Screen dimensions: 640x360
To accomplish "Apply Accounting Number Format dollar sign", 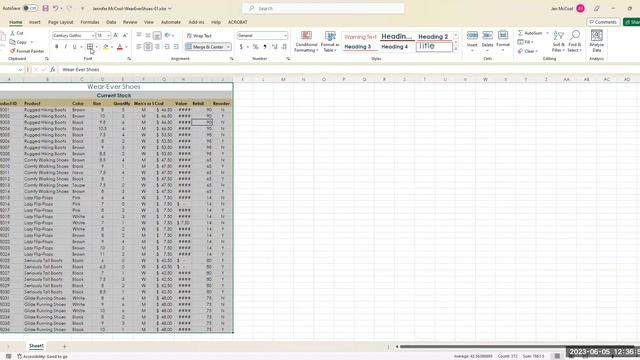I will pyautogui.click(x=241, y=47).
